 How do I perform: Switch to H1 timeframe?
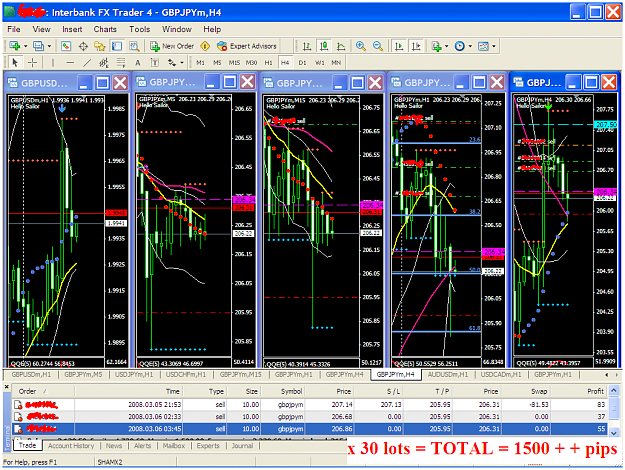pos(269,63)
